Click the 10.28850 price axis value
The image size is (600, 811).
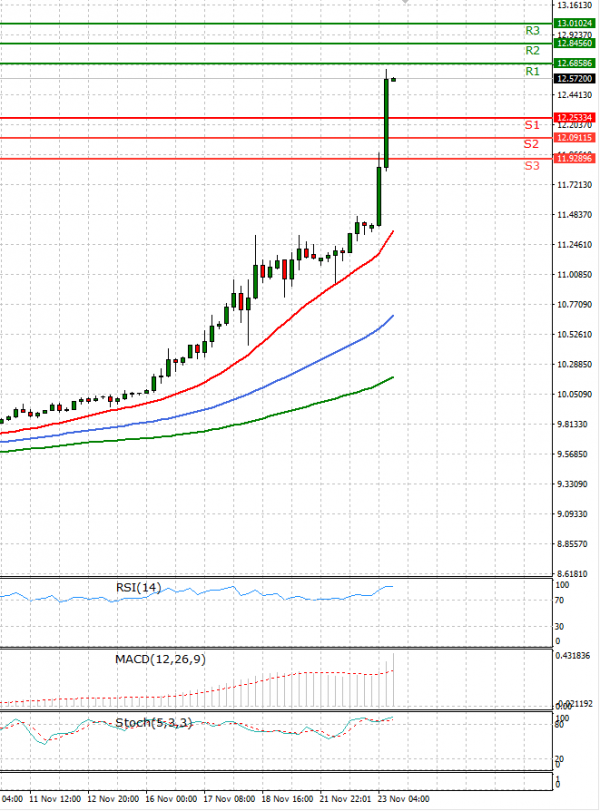pos(574,365)
